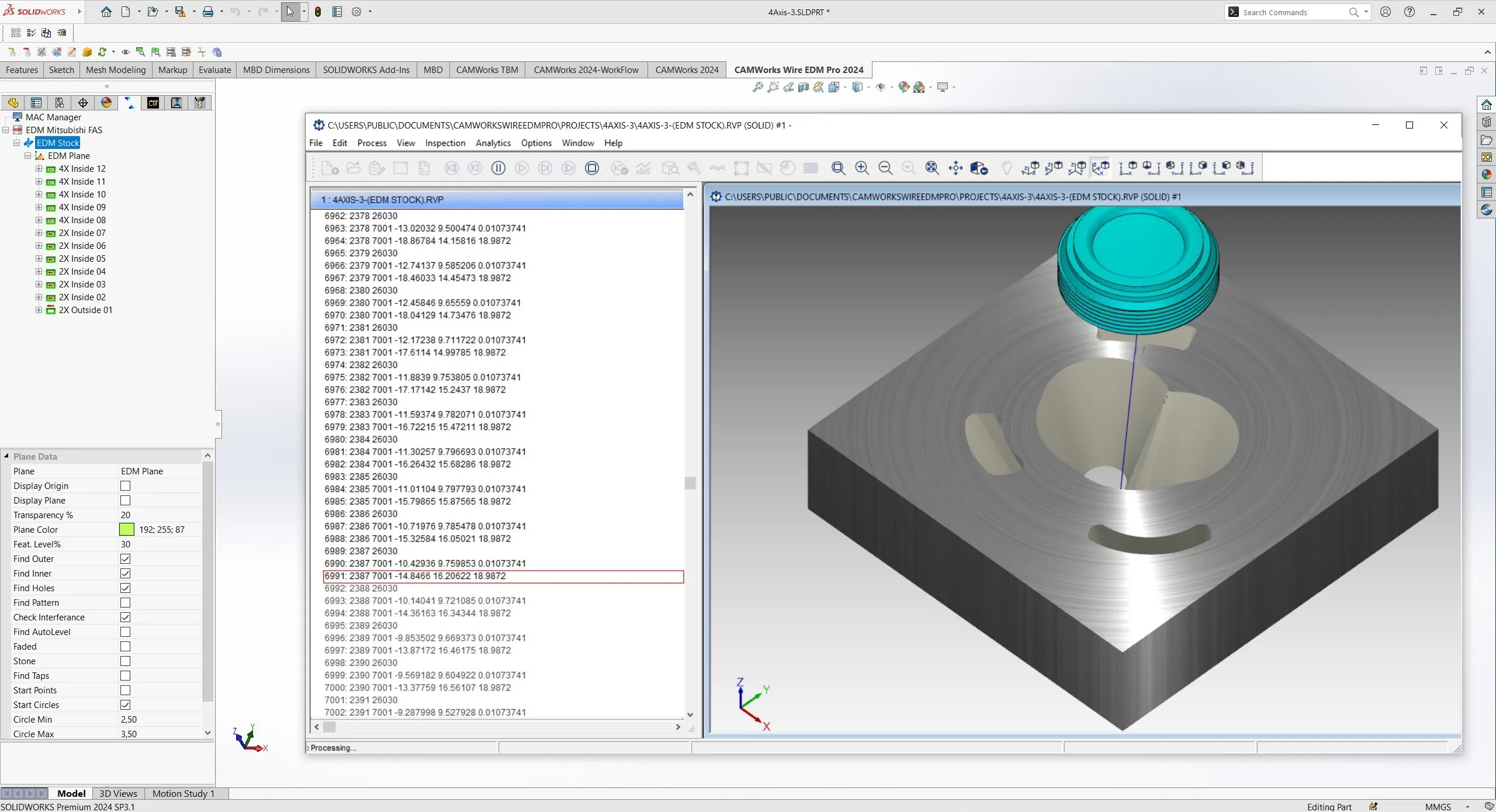The width and height of the screenshot is (1496, 812).
Task: Open the Wire EDM hourglass tab
Action: click(130, 103)
